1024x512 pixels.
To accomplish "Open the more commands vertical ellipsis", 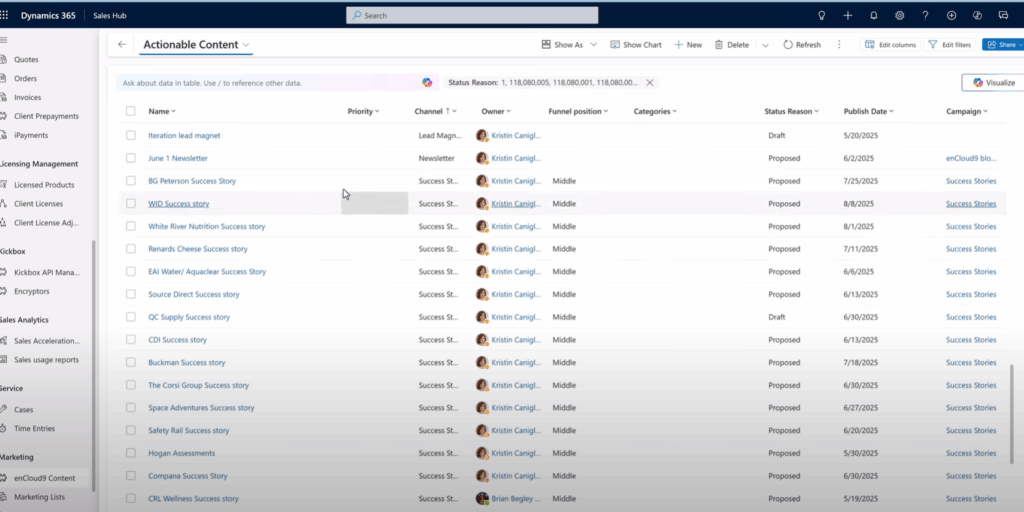I will [839, 44].
